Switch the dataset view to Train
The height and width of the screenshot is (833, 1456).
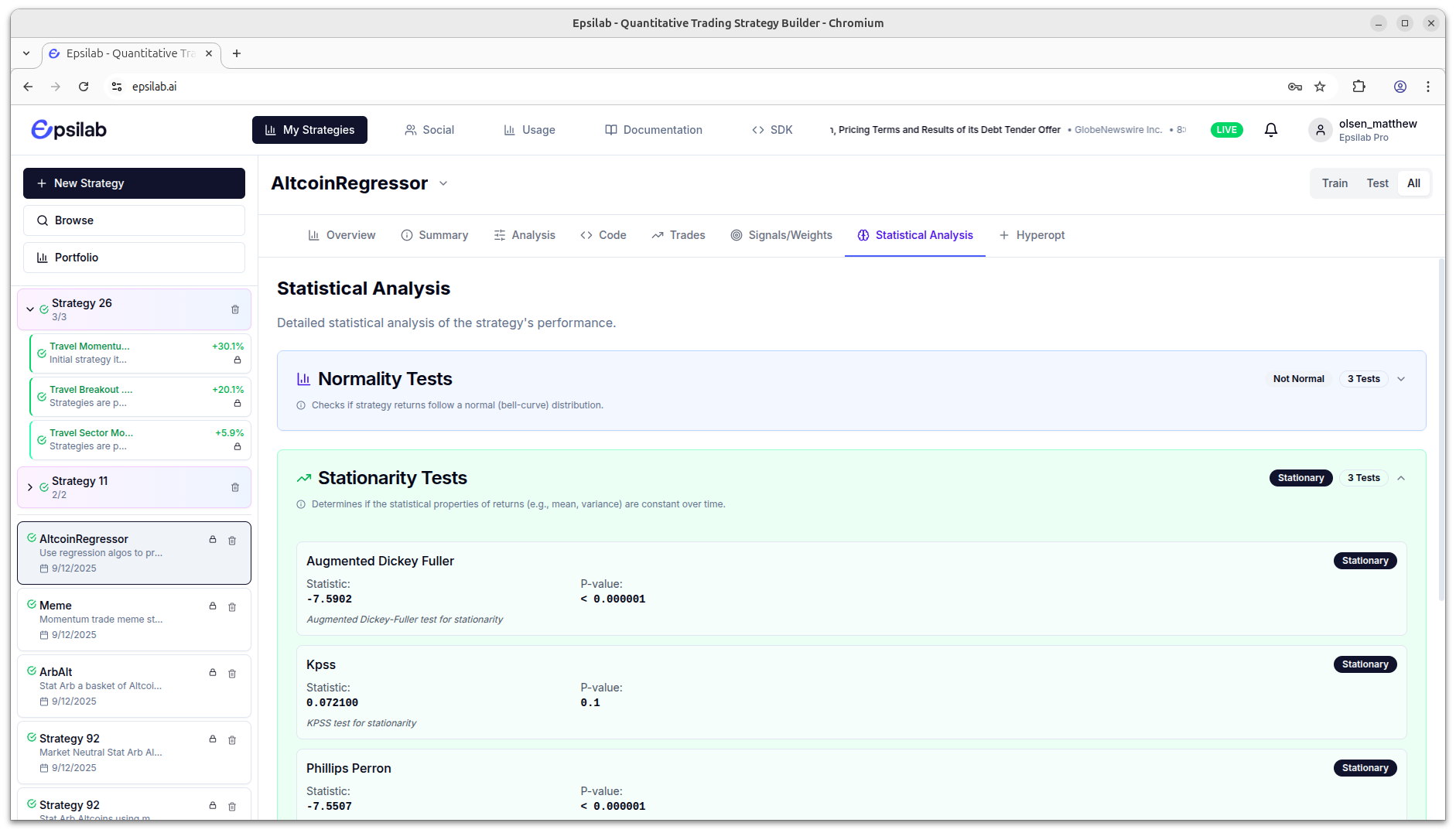[x=1335, y=183]
